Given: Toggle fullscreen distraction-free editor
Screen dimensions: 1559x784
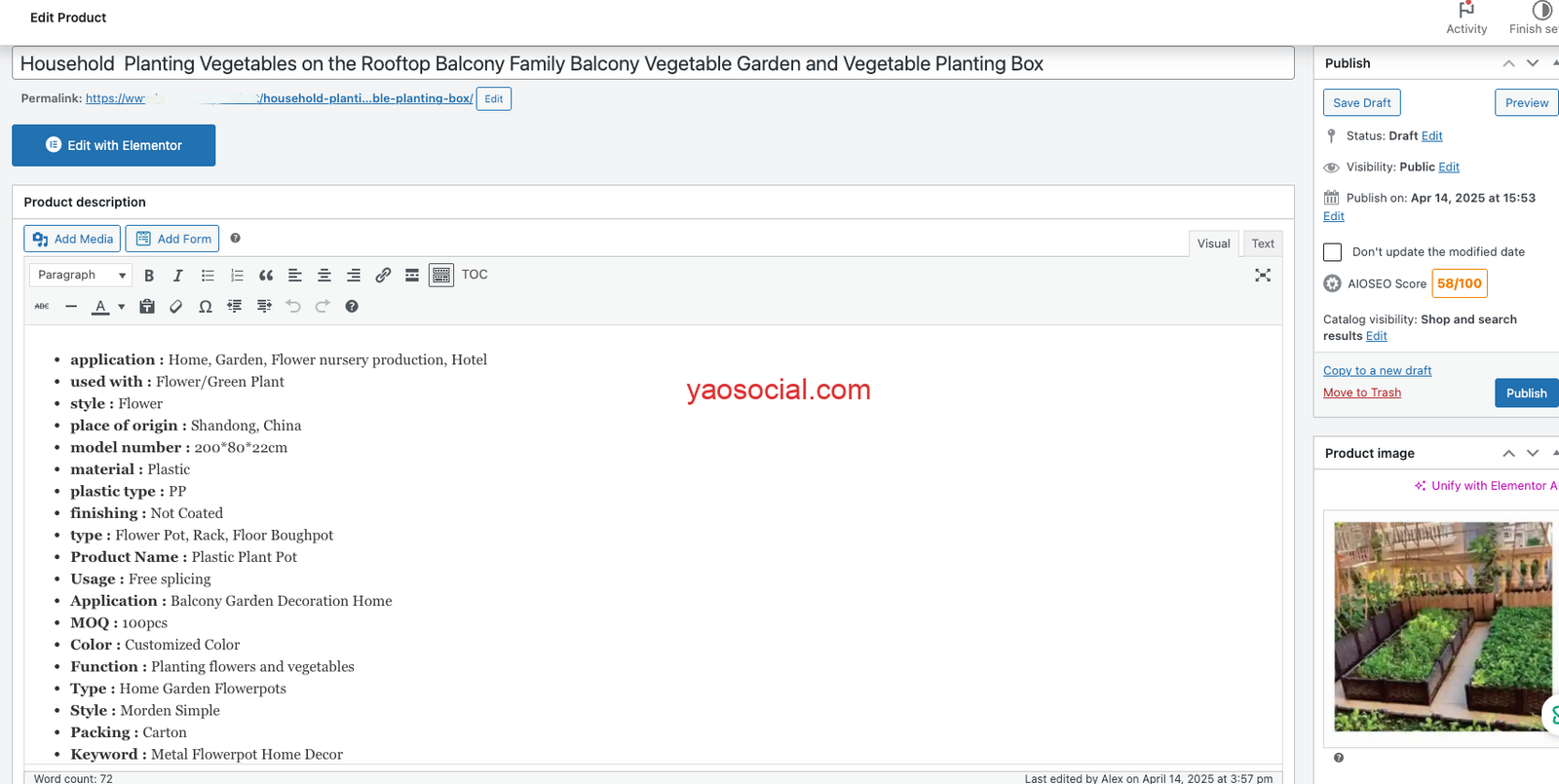Looking at the screenshot, I should pyautogui.click(x=1263, y=276).
